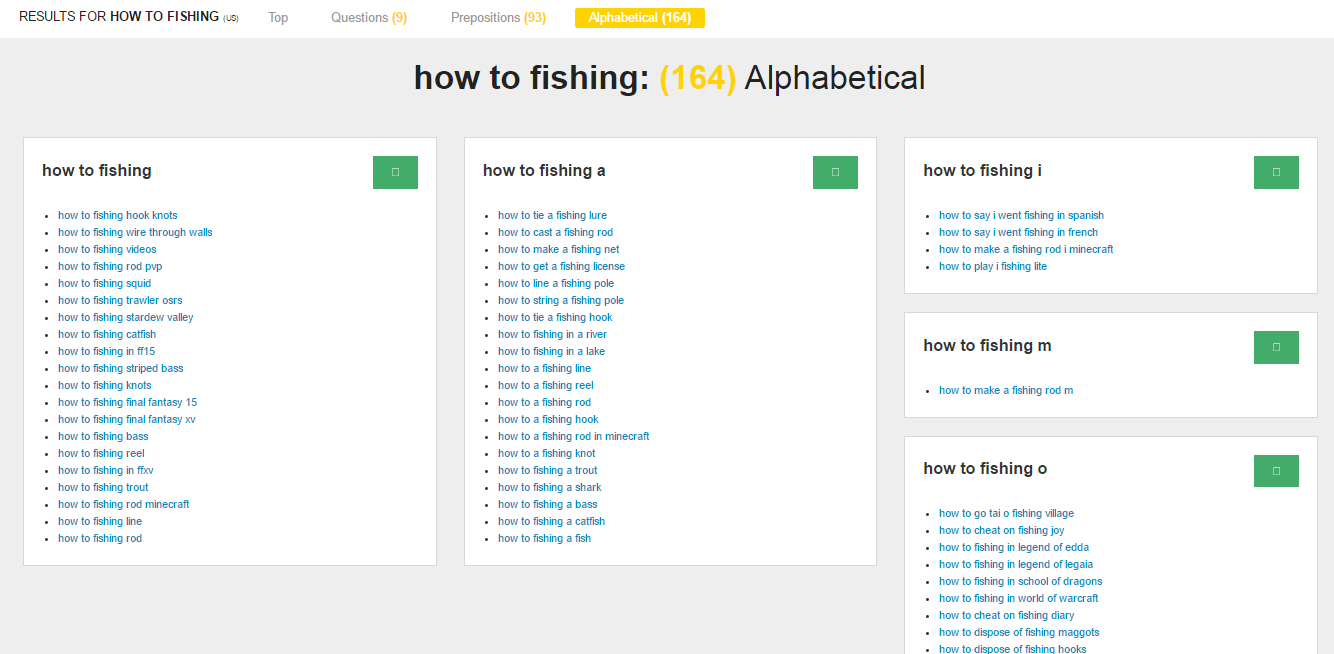
Task: Select 'how to fishing rod minecraft' link
Action: coord(124,504)
